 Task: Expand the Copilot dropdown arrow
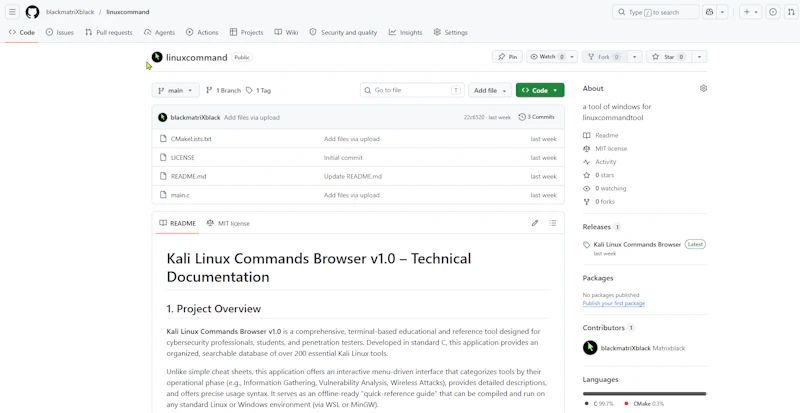722,12
